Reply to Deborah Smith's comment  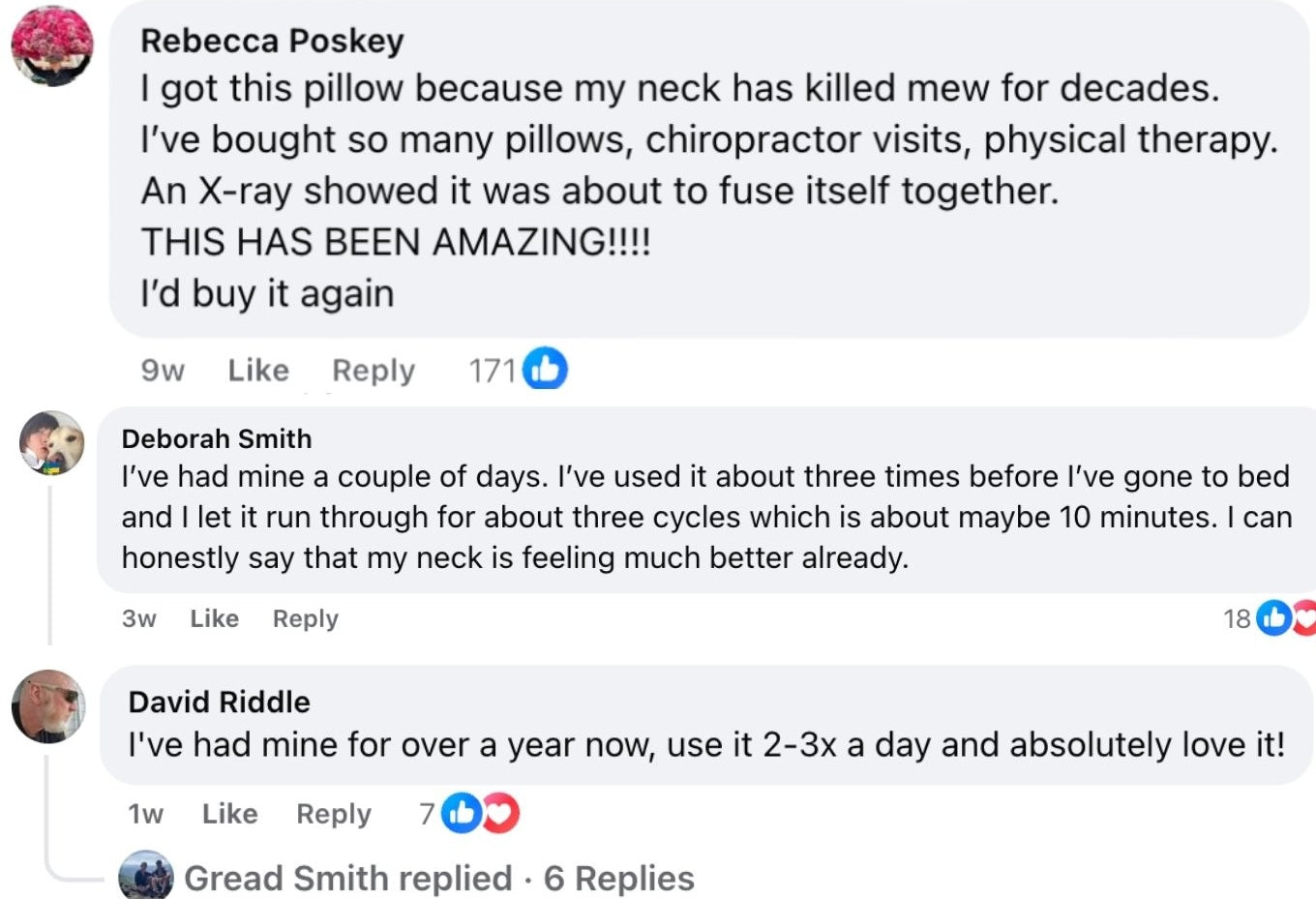pyautogui.click(x=305, y=618)
